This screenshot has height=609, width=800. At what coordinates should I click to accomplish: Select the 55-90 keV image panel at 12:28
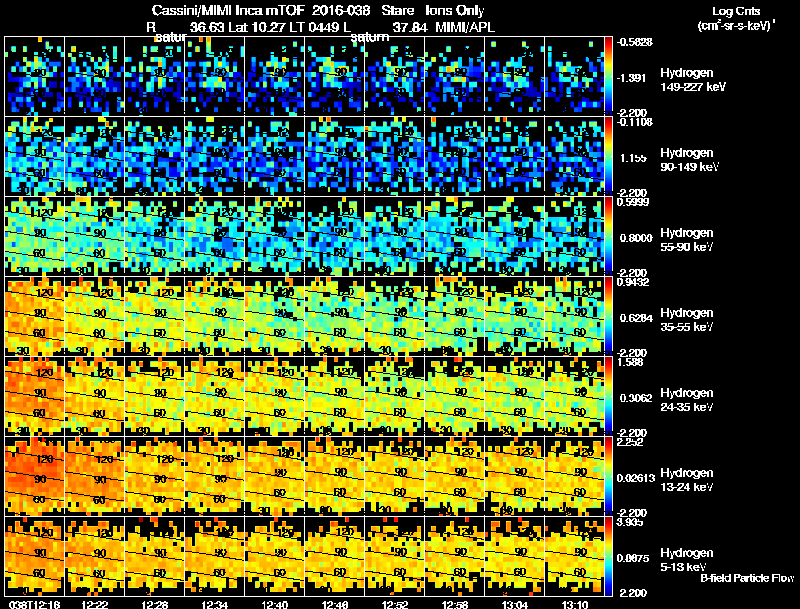pyautogui.click(x=155, y=236)
